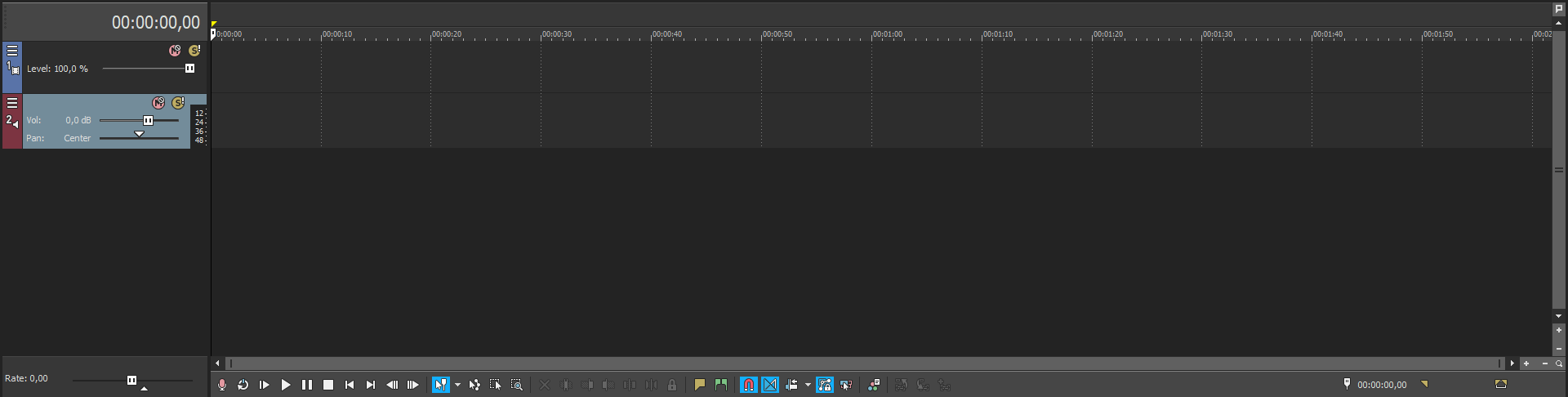The image size is (1568, 397).
Task: Jump to project start
Action: 350,385
